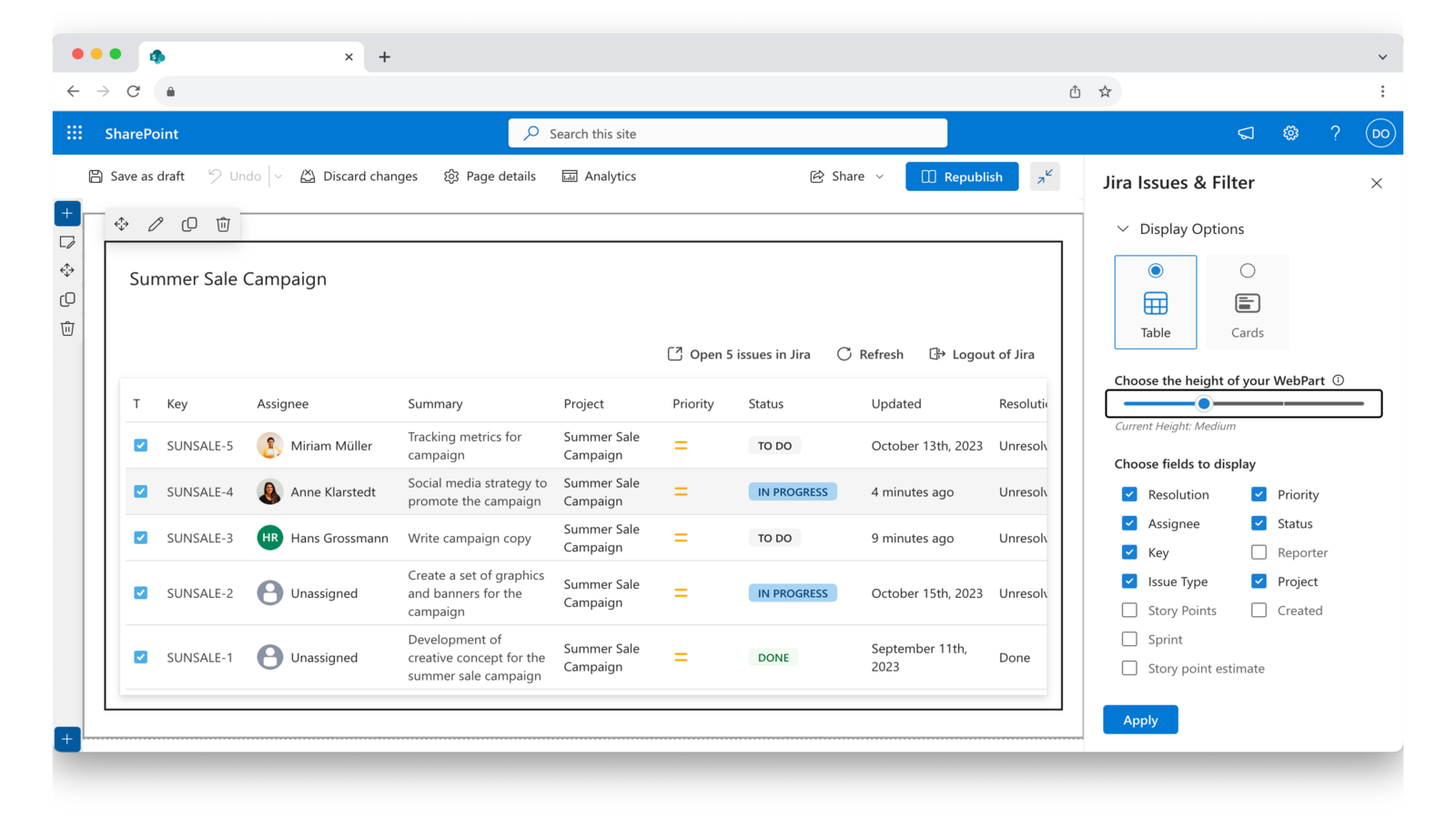1456x819 pixels.
Task: Click the megaphone notifications icon
Action: pos(1246,133)
